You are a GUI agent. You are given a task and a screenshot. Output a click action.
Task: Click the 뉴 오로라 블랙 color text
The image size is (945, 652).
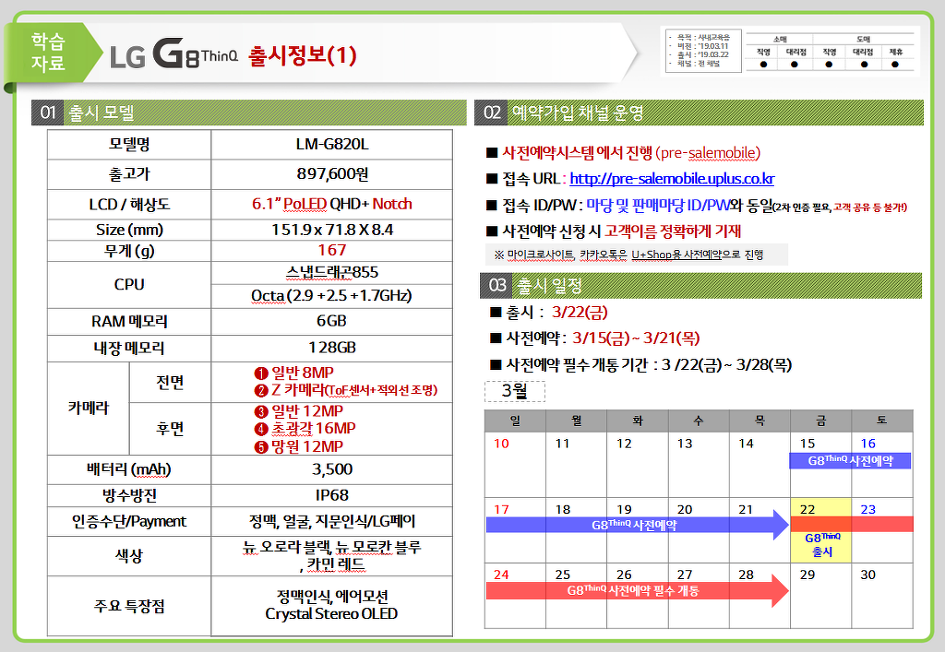[286, 547]
